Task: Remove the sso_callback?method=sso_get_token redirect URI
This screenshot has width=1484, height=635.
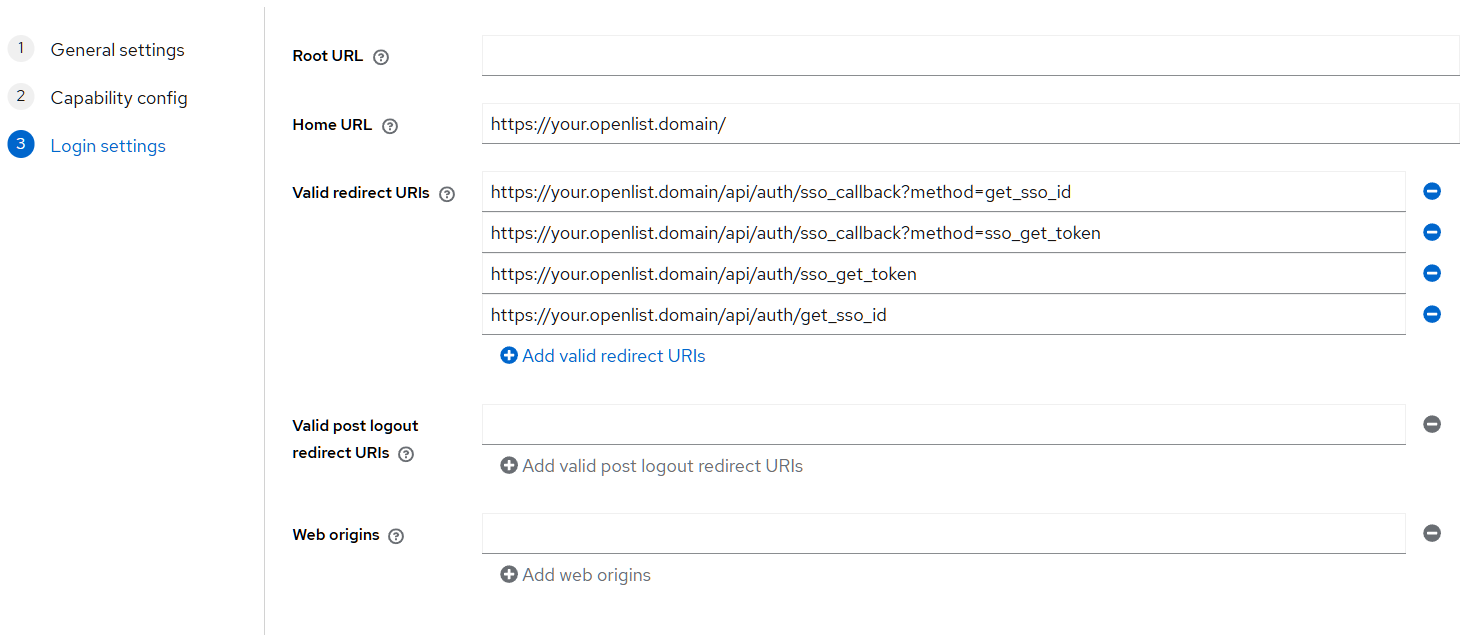Action: click(x=1432, y=232)
